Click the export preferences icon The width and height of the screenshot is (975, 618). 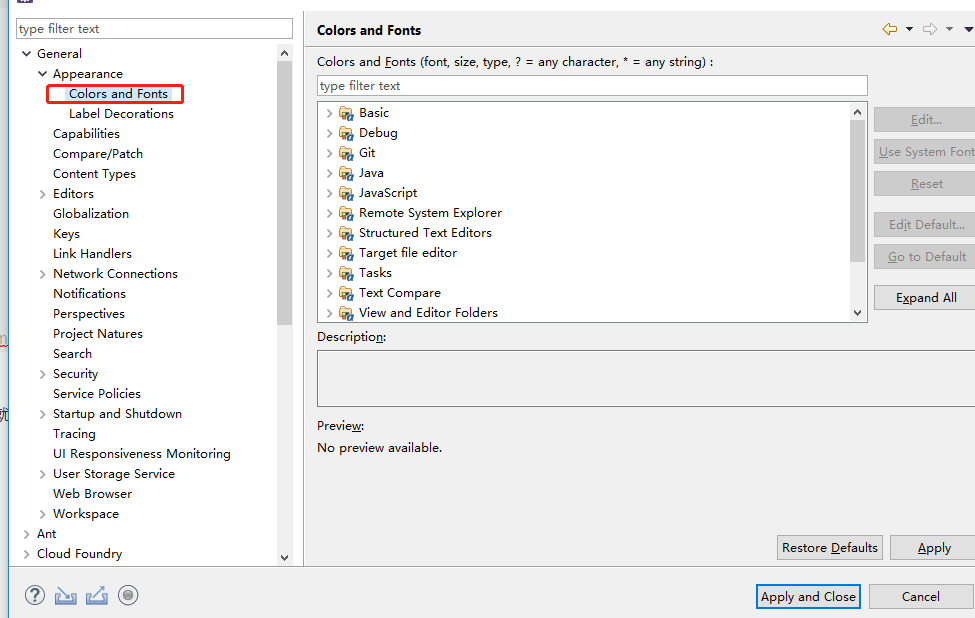coord(96,596)
